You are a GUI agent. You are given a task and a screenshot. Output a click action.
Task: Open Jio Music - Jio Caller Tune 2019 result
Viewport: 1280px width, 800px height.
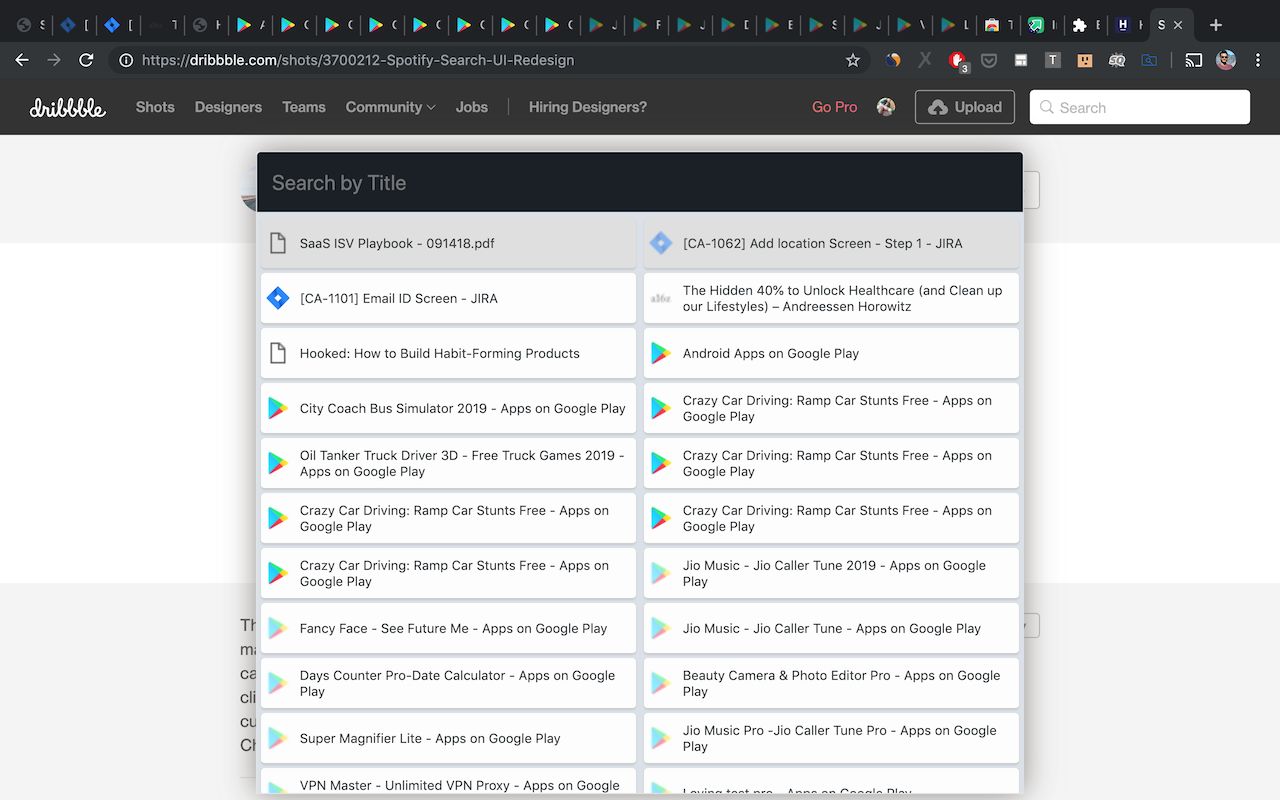[831, 573]
